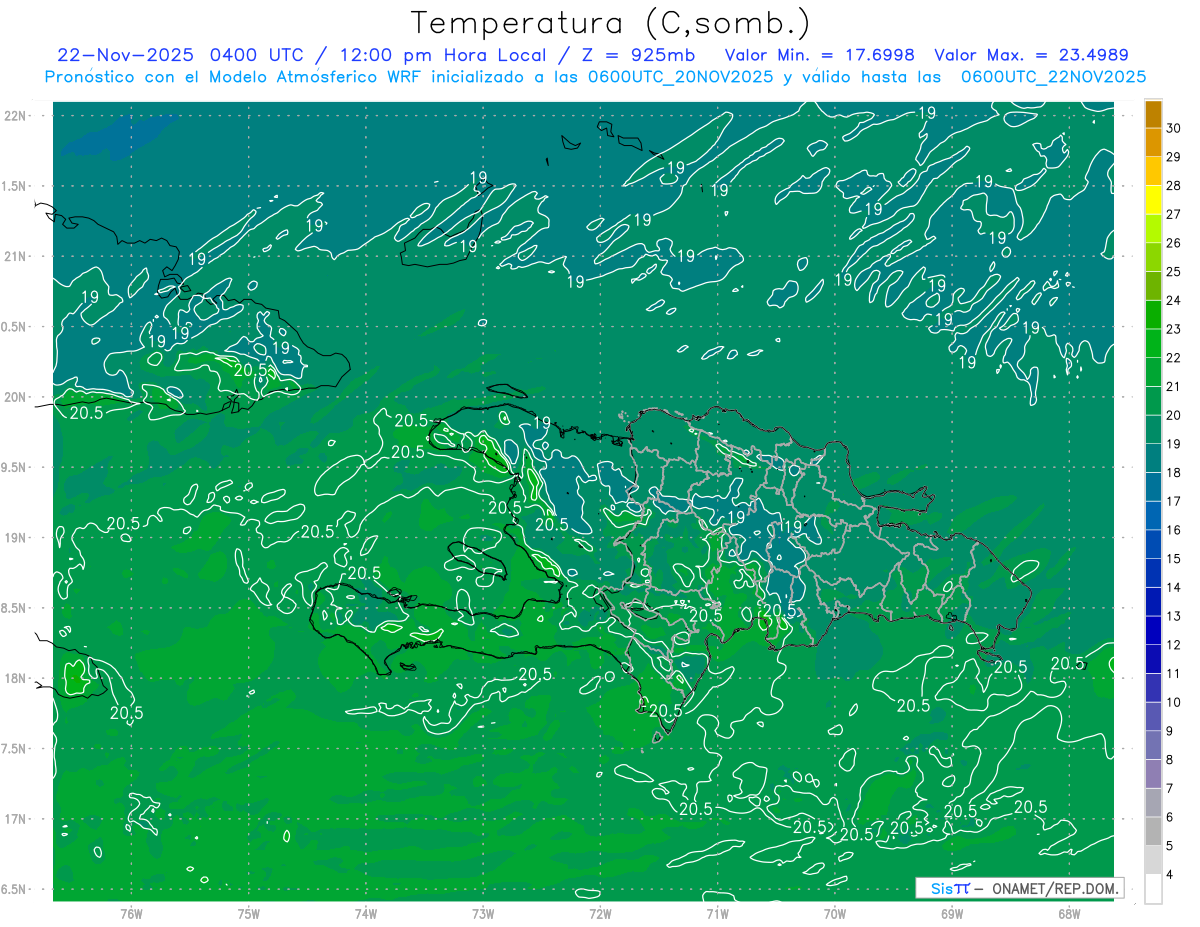The image size is (1200, 927).
Task: Click the longitude axis label 69W
Action: tap(952, 913)
